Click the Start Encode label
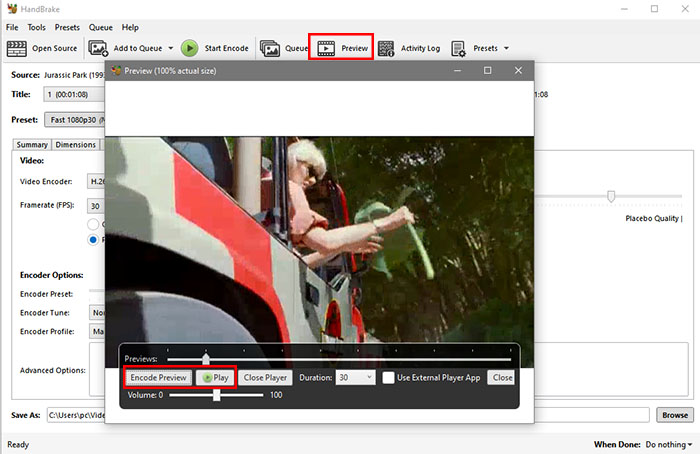700x454 pixels. [x=226, y=48]
